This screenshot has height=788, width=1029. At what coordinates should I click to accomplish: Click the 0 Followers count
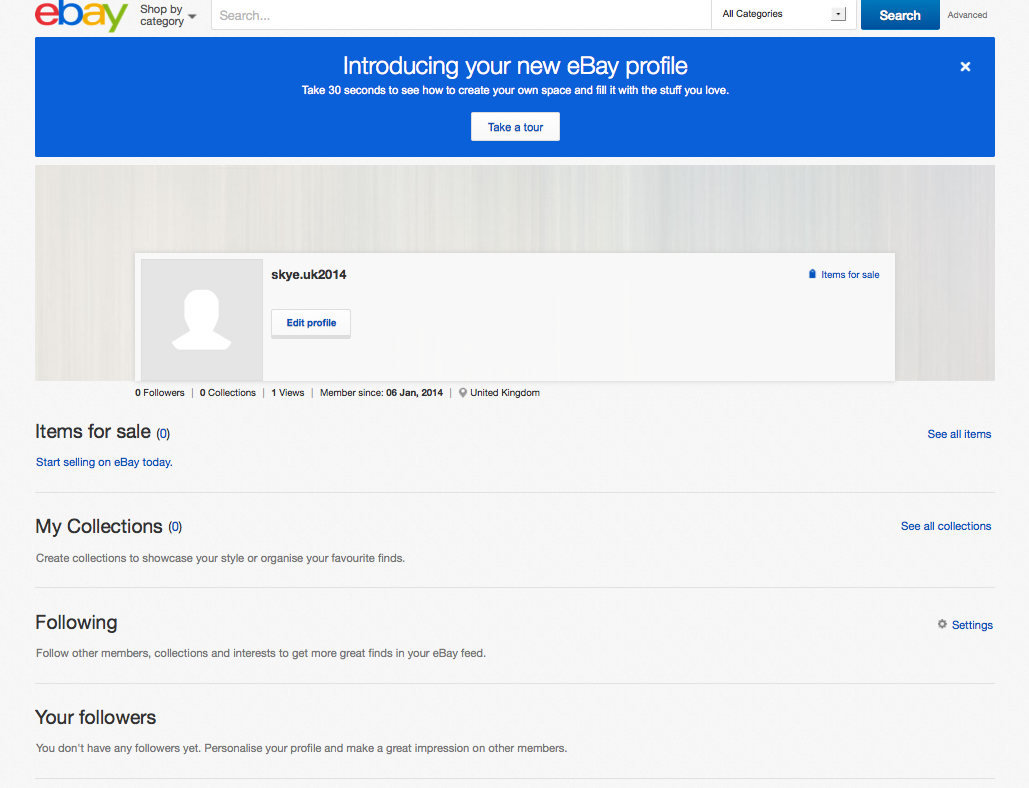tap(159, 392)
